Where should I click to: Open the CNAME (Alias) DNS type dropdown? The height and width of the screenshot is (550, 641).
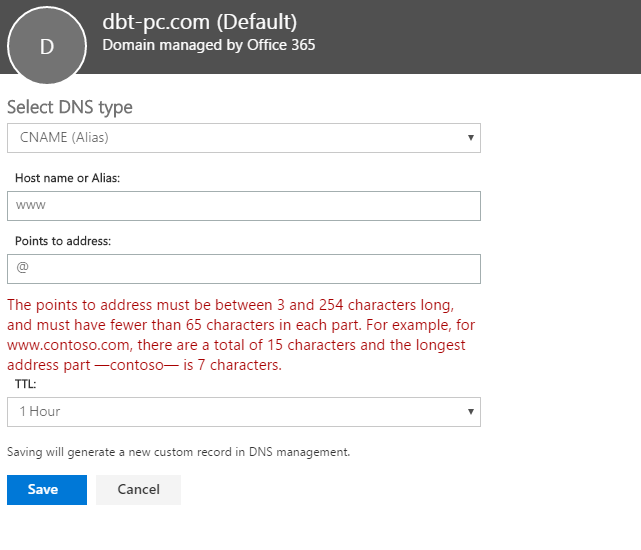click(x=230, y=138)
